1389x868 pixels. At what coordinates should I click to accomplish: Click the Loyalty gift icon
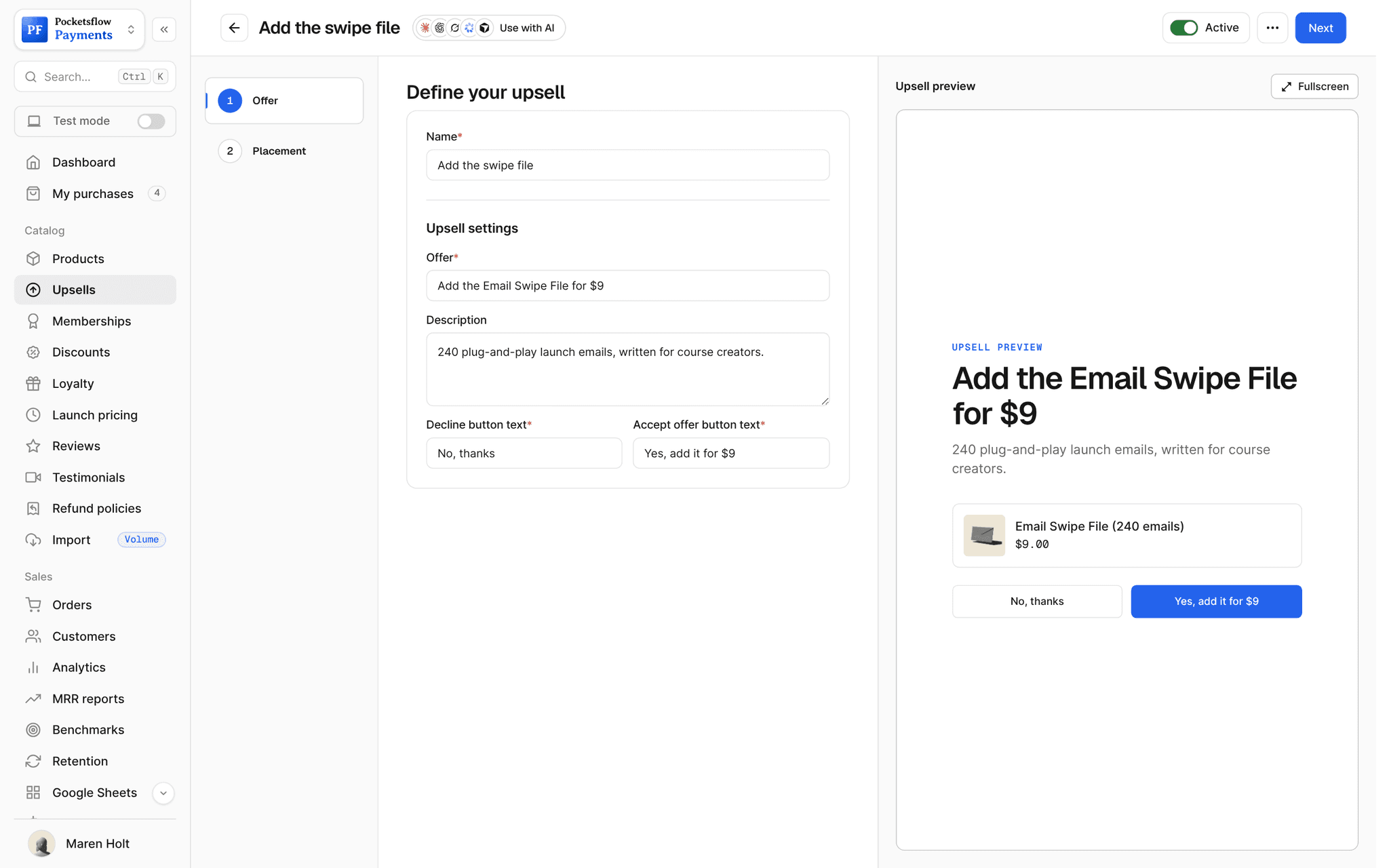pyautogui.click(x=33, y=383)
